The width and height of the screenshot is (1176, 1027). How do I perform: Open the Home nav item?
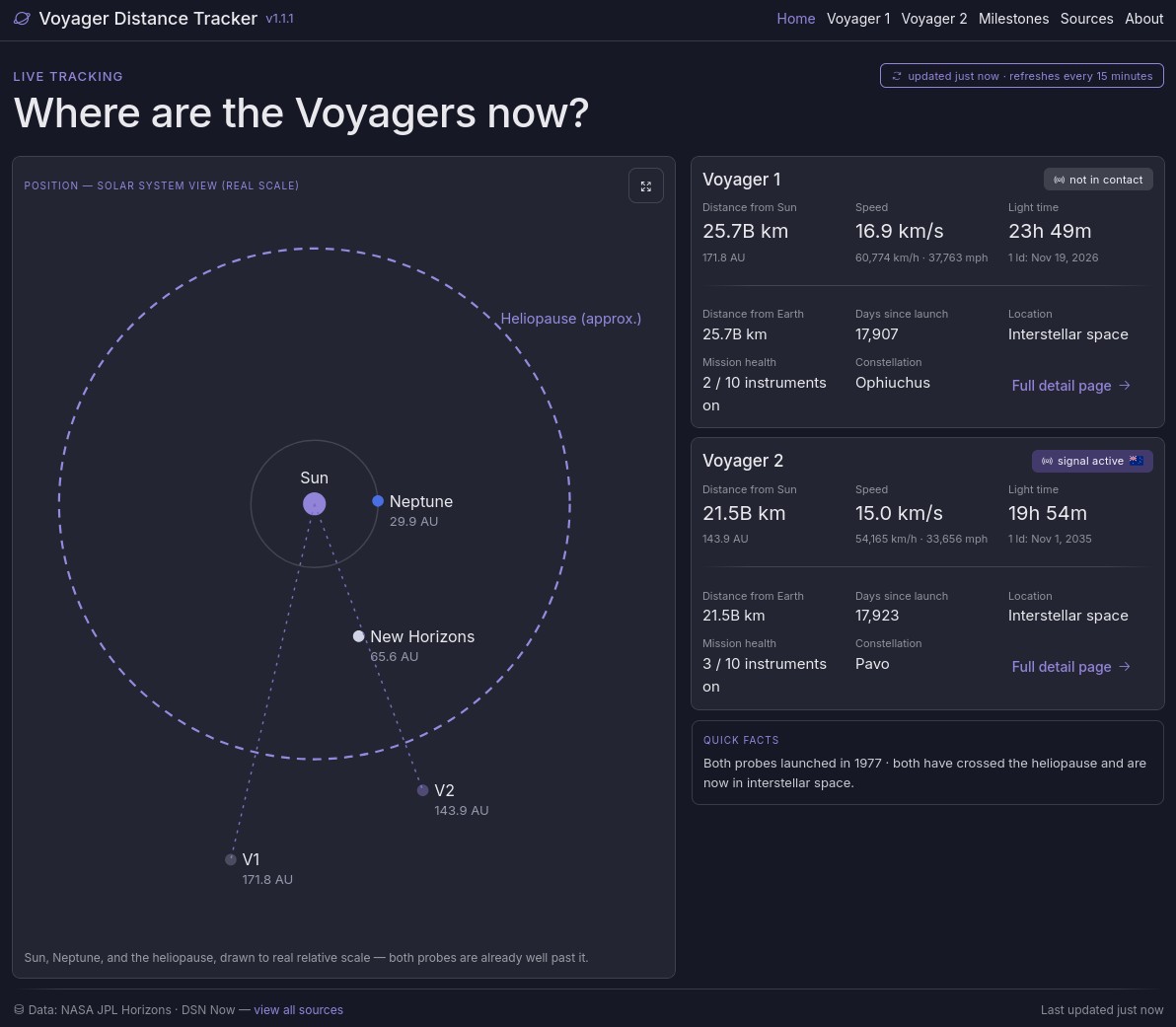pos(796,19)
